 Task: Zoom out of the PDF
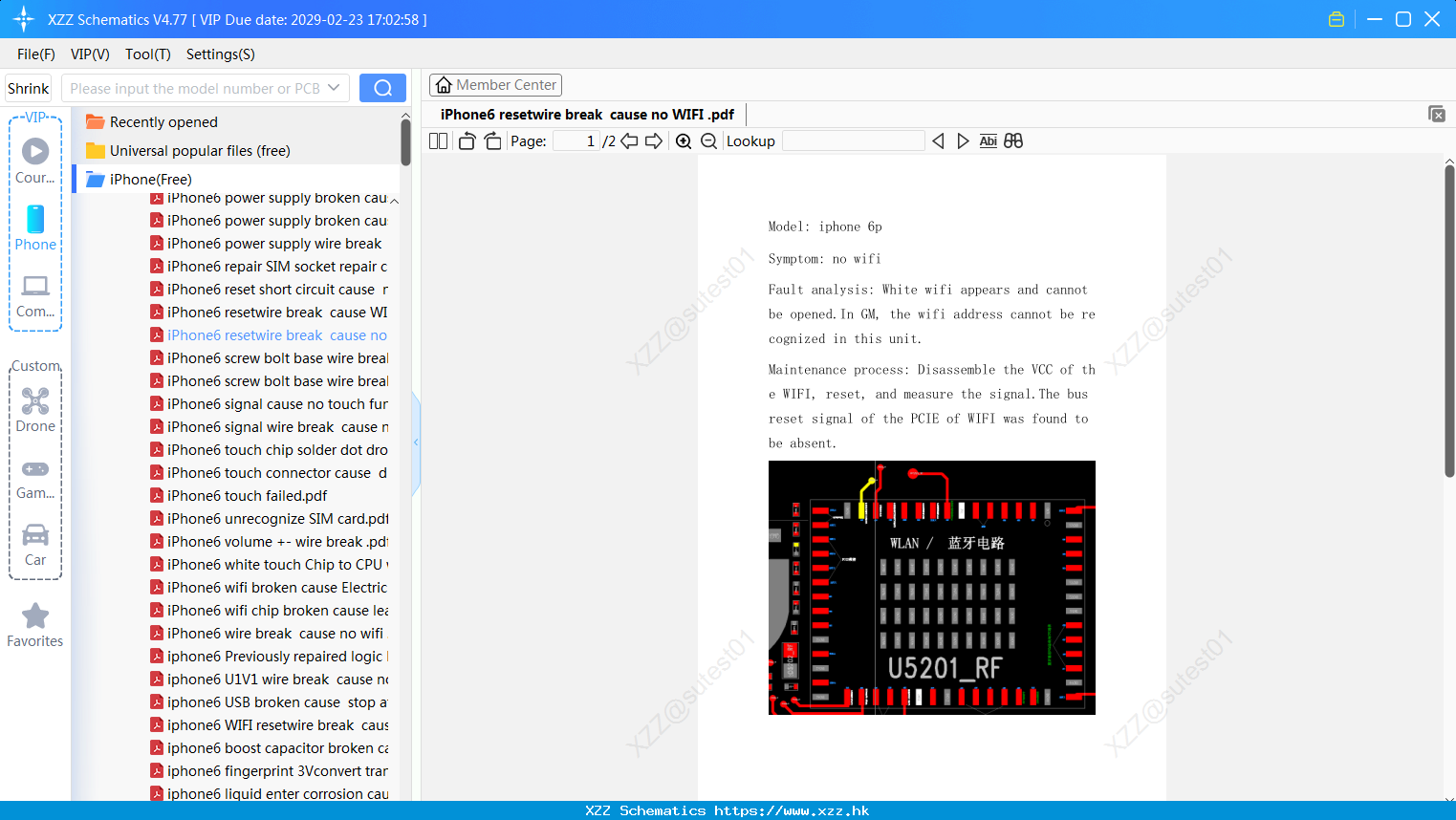click(x=709, y=141)
